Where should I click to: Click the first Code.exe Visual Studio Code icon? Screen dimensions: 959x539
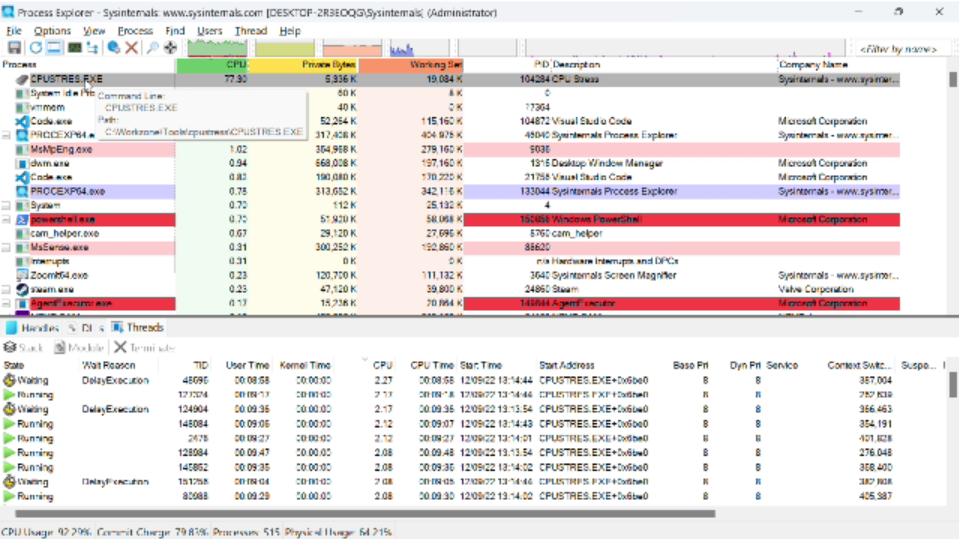tap(22, 122)
